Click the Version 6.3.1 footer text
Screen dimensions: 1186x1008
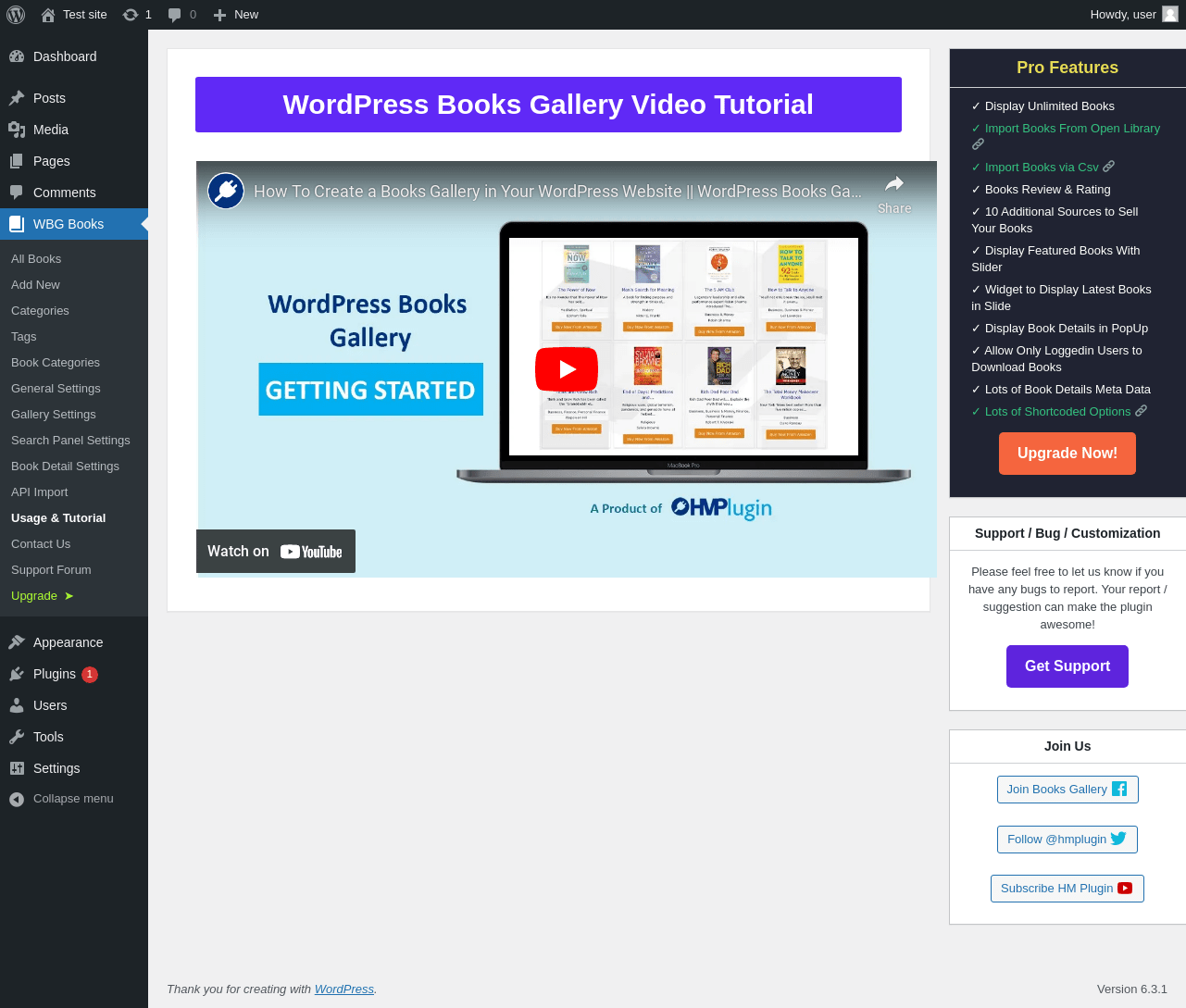tap(1132, 989)
